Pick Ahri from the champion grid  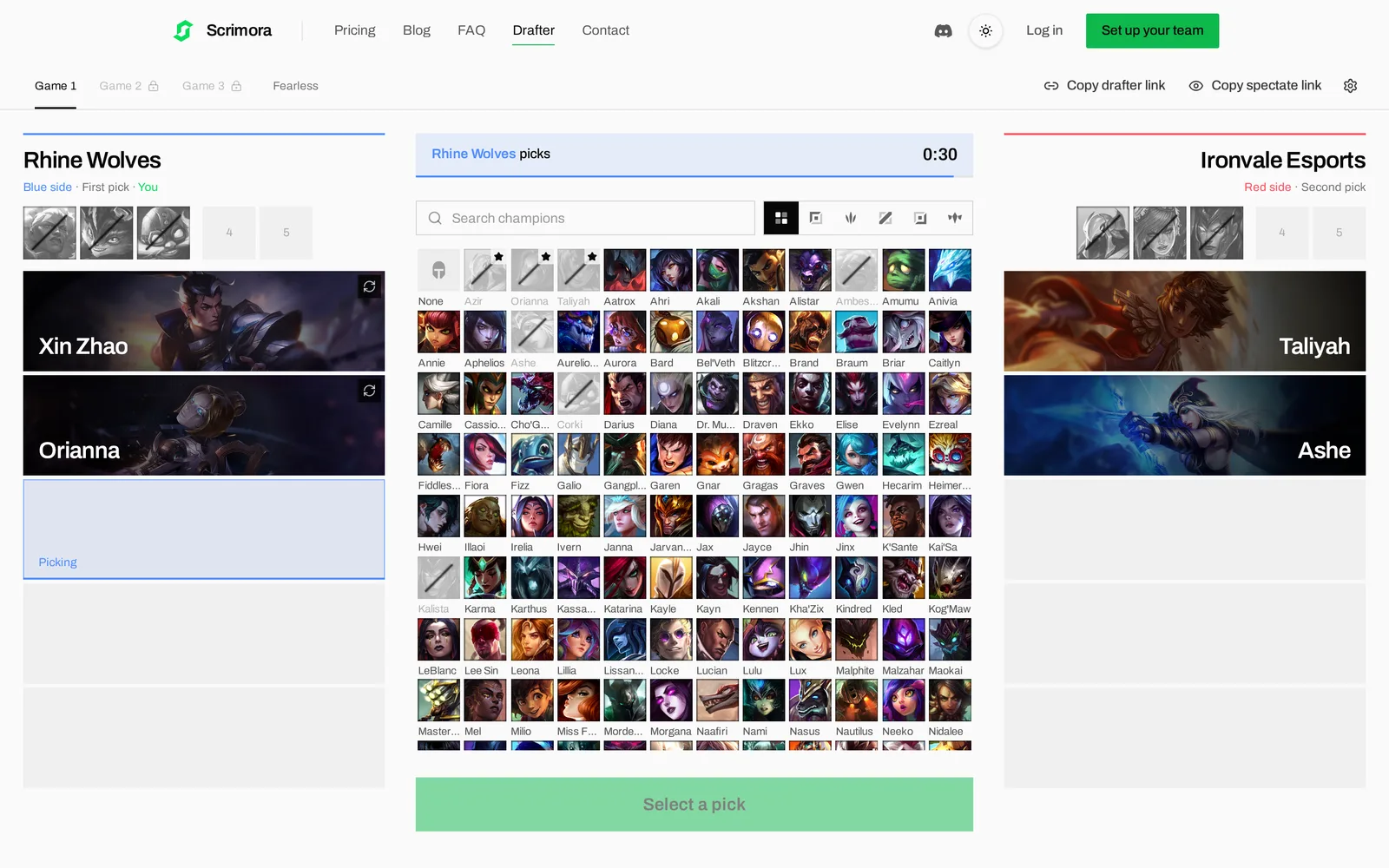[671, 271]
